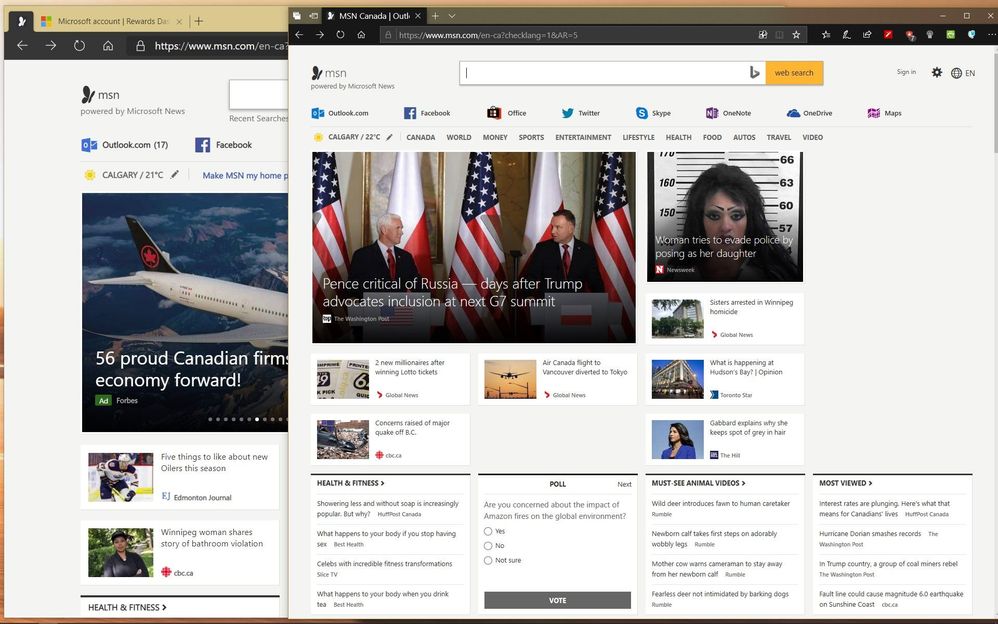Select the HEALTH news category
Image resolution: width=998 pixels, height=624 pixels.
[678, 138]
